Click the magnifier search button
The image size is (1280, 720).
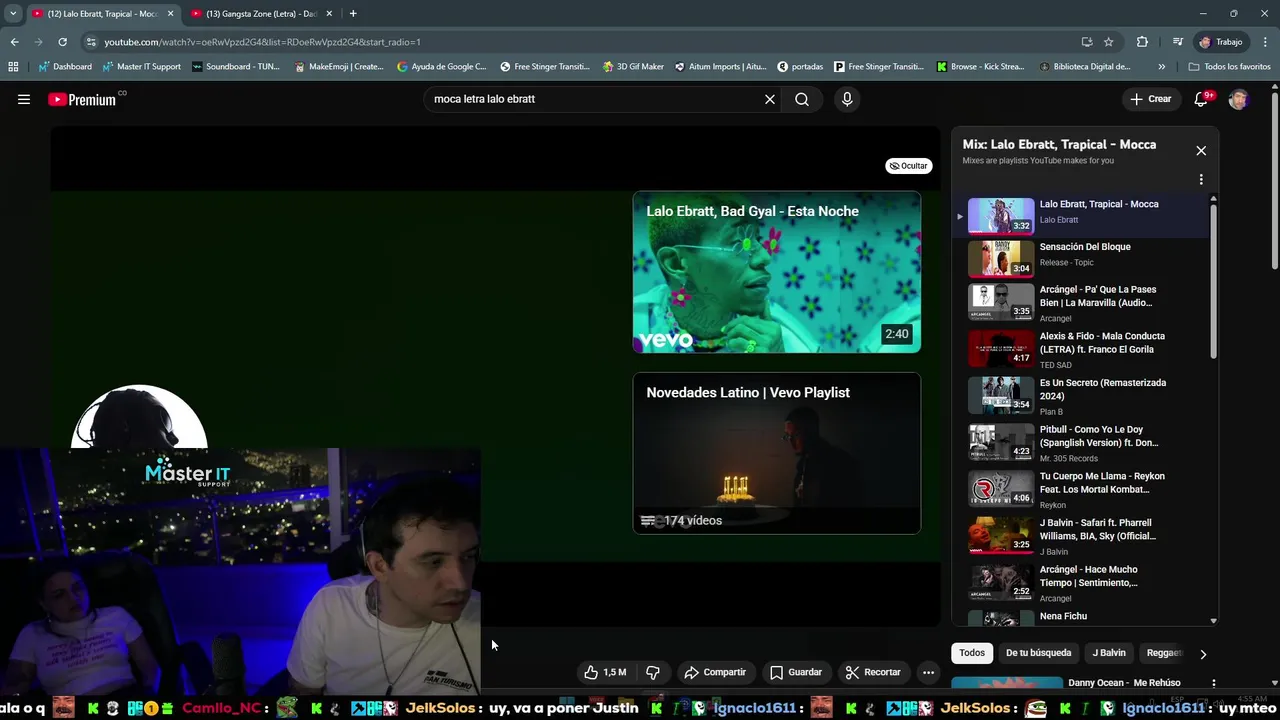coord(802,99)
